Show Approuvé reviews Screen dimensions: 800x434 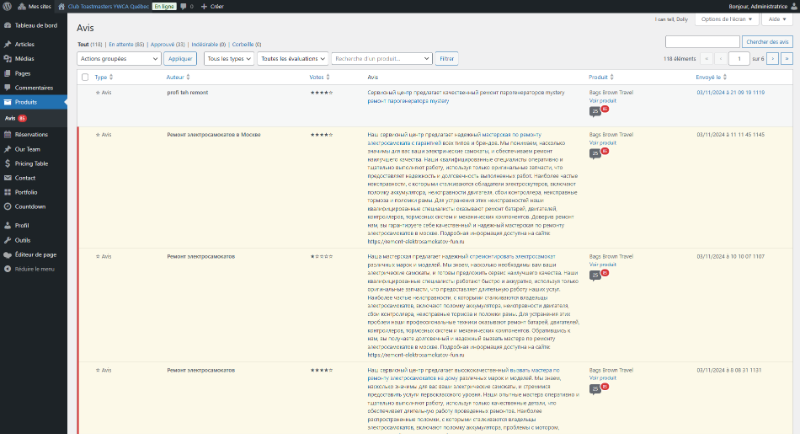[166, 45]
